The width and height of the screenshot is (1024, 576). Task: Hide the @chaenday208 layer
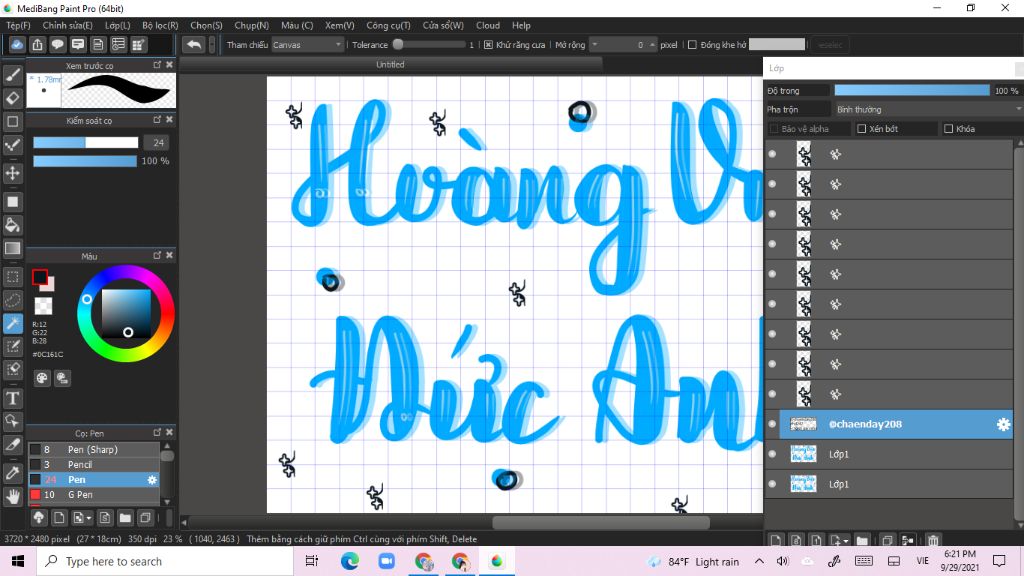click(x=773, y=424)
